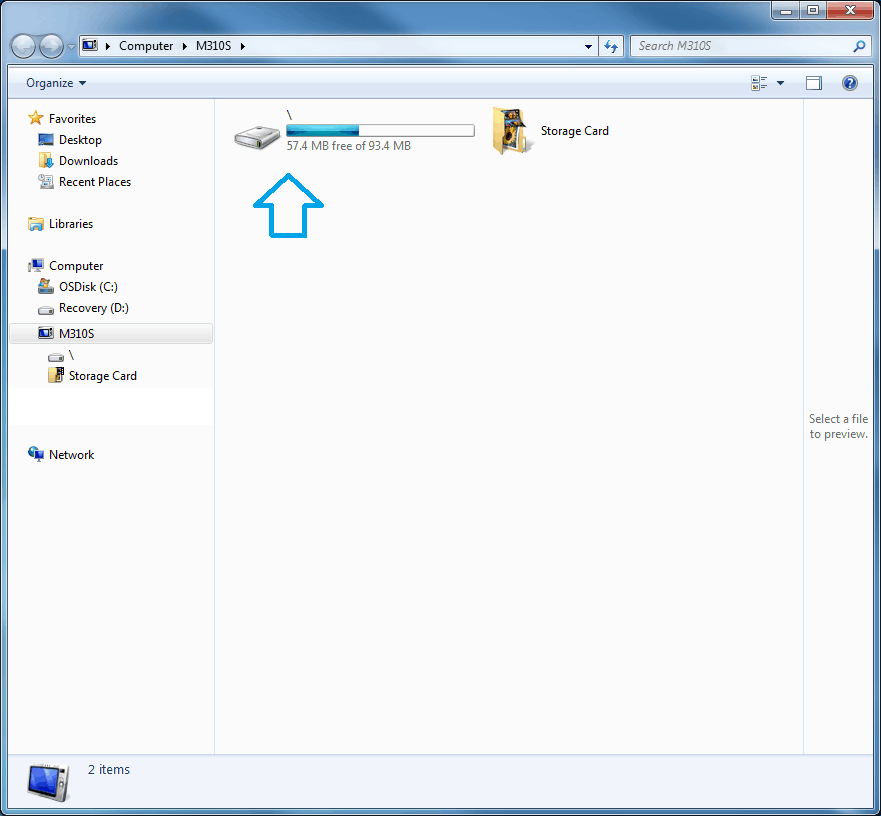This screenshot has width=881, height=816.
Task: Click the storage capacity bar
Action: pos(380,129)
